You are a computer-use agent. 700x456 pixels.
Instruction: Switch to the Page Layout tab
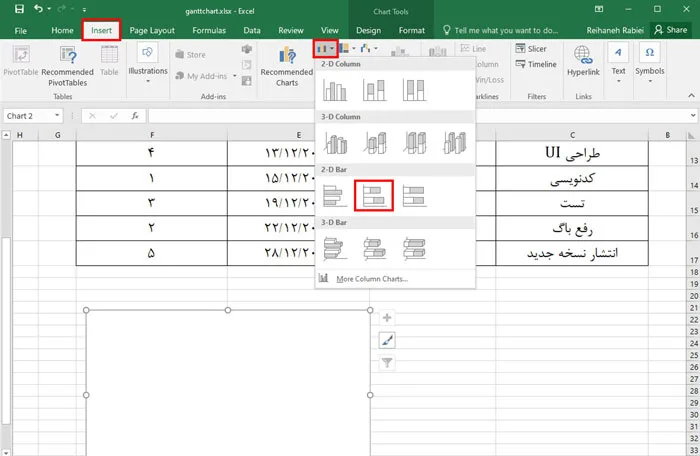[151, 31]
